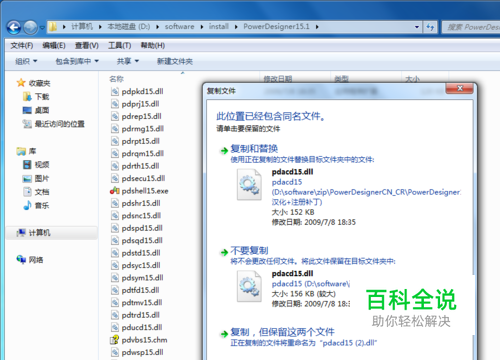Image resolution: width=500 pixels, height=360 pixels.
Task: Focus the PowerDesigner search box
Action: [x=471, y=27]
